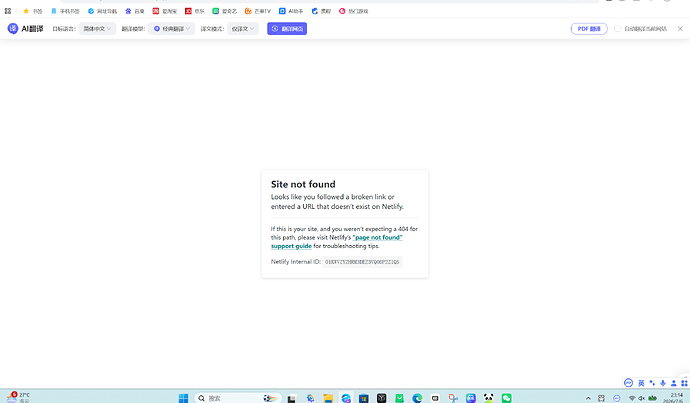The width and height of the screenshot is (690, 403).
Task: Open the apps grid icon on bookmarks bar
Action: coord(7,11)
